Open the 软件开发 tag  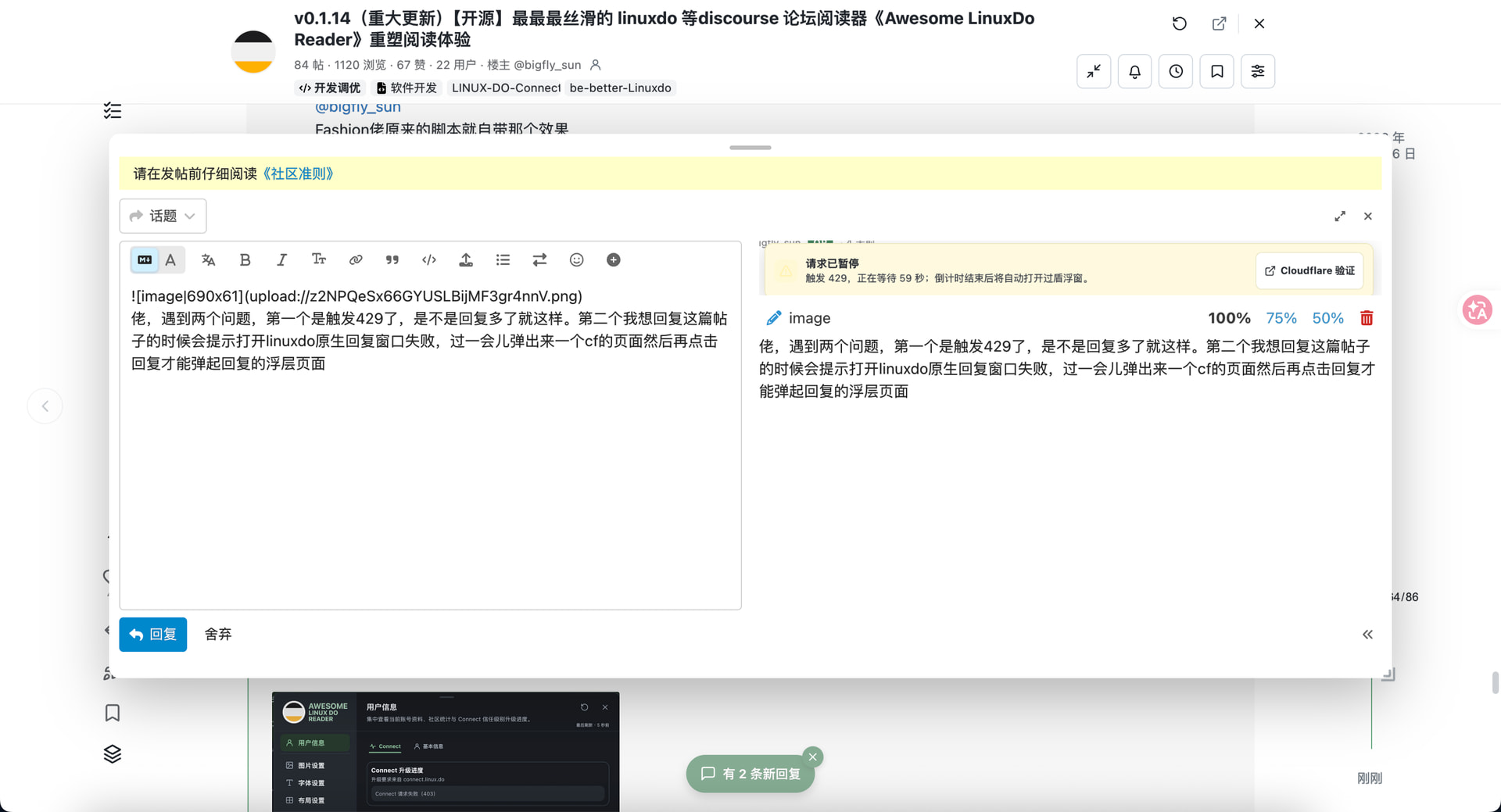(x=407, y=88)
